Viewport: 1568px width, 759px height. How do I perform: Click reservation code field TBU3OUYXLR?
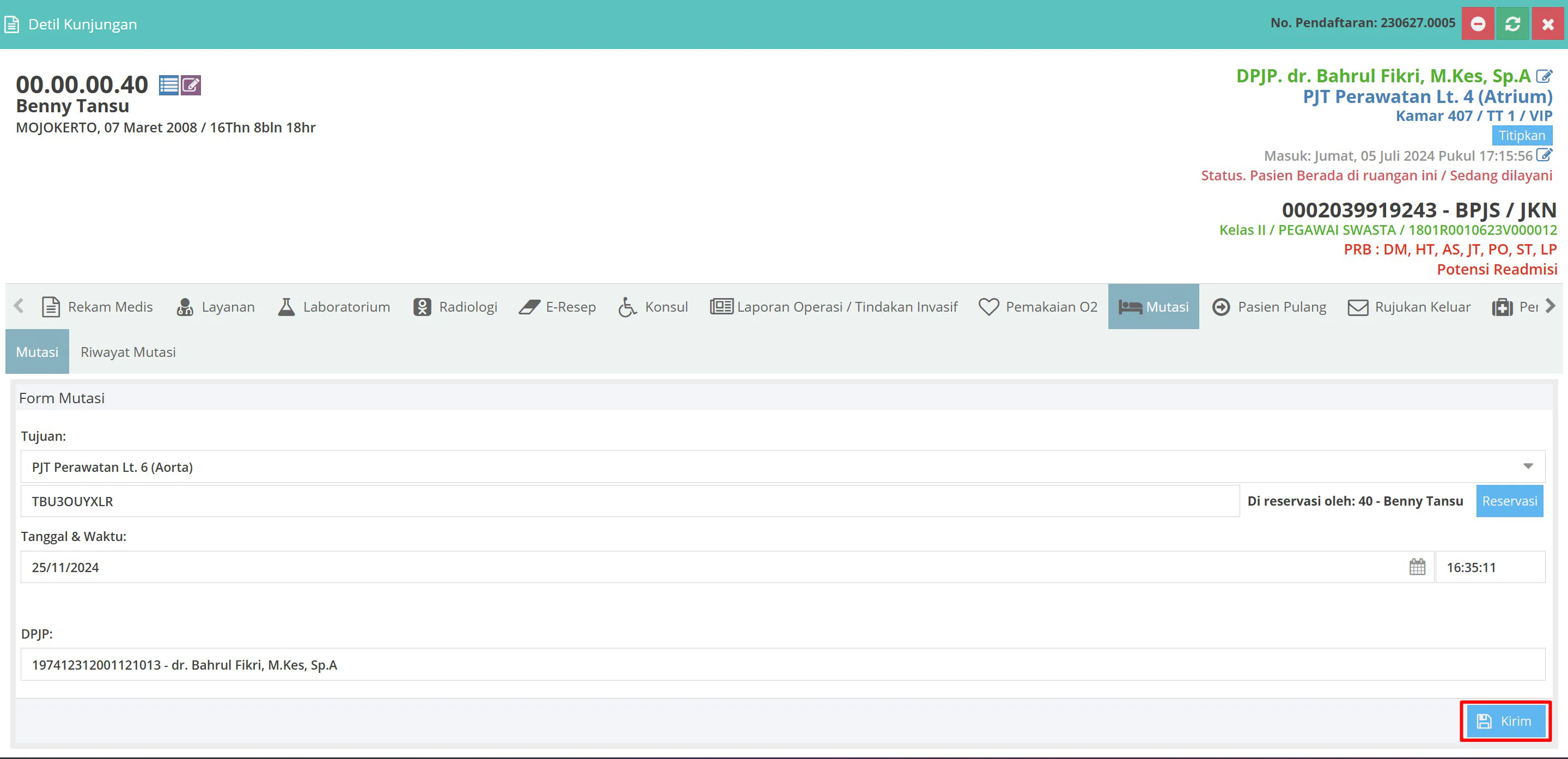(630, 501)
